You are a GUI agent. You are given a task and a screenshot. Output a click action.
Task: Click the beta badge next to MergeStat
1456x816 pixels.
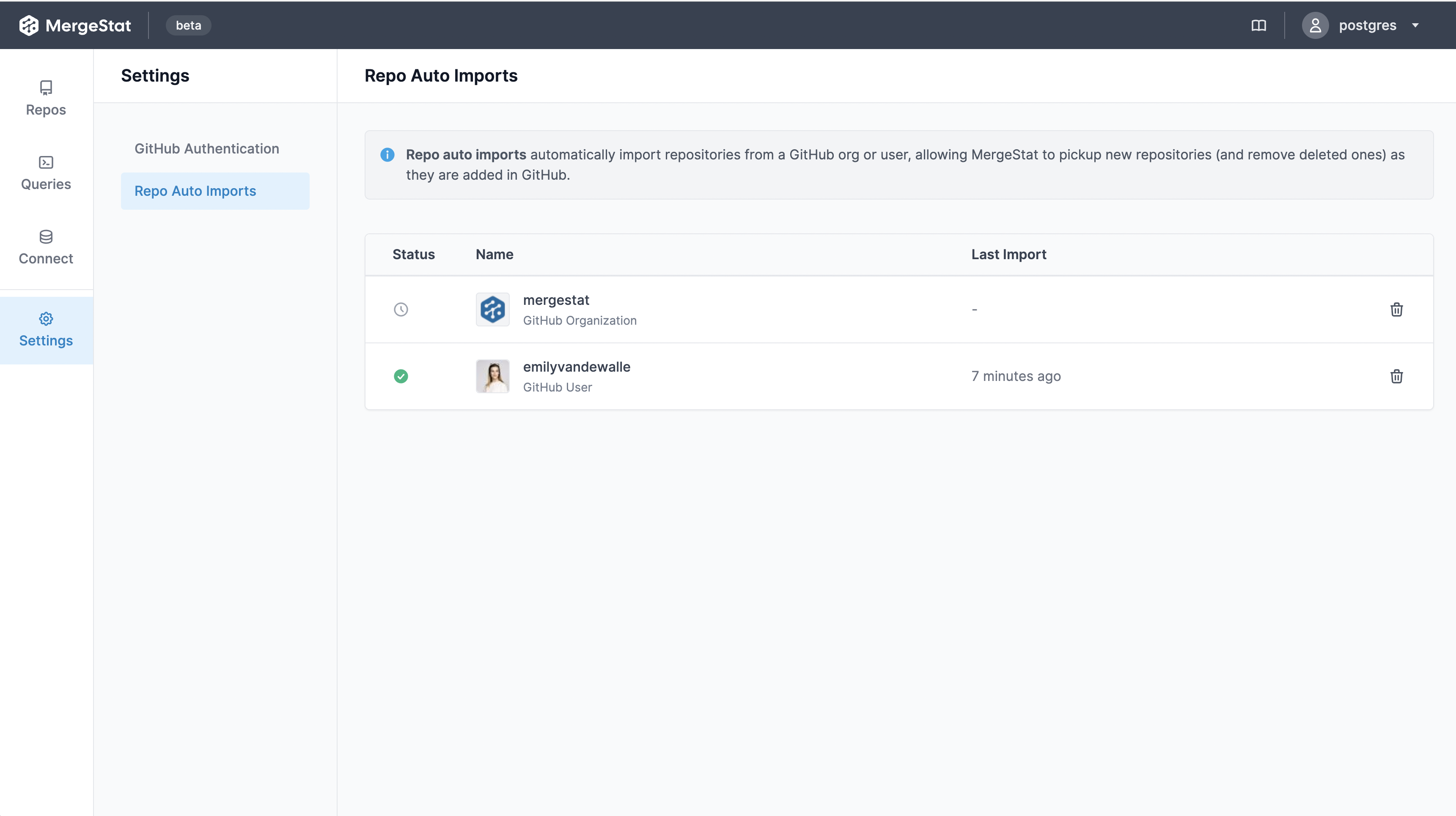(188, 25)
